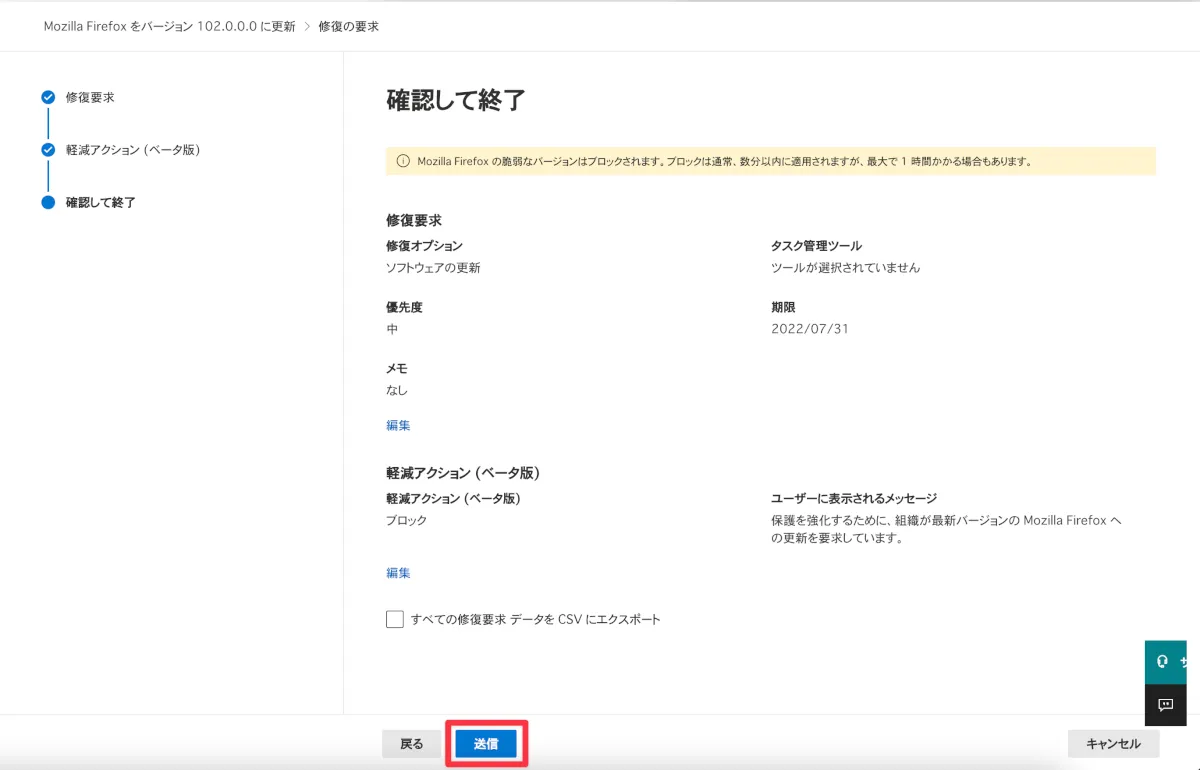Viewport: 1200px width, 770px height.
Task: Go to the 修復要求 step in the sidebar
Action: coord(90,97)
